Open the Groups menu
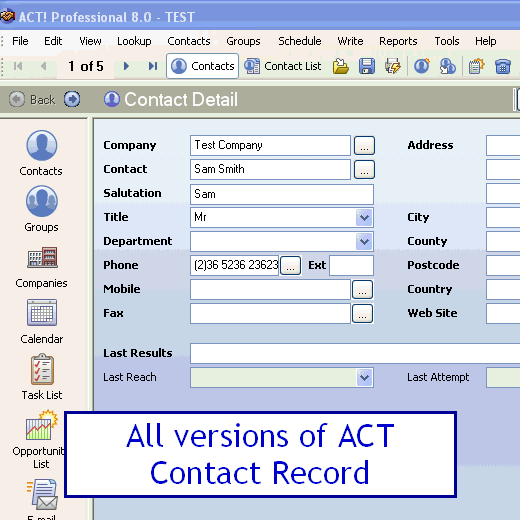 tap(243, 41)
